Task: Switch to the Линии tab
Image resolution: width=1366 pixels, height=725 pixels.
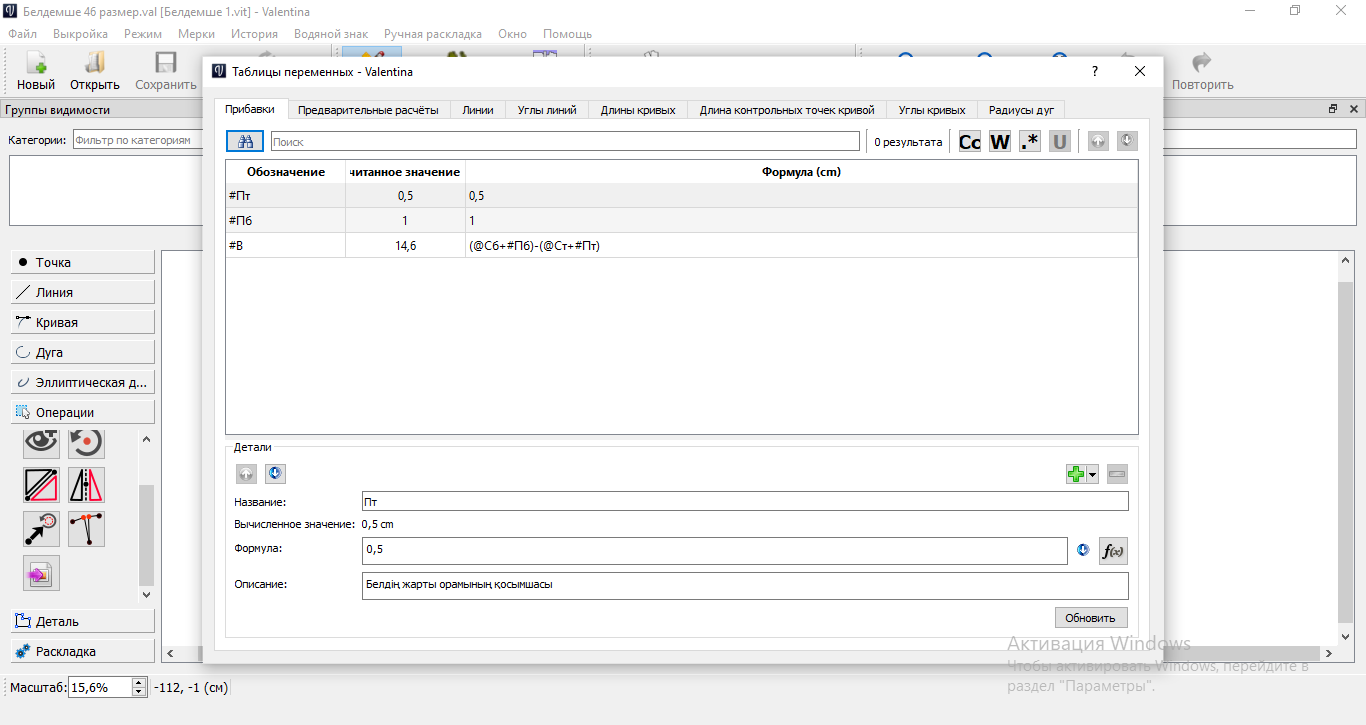Action: (x=478, y=110)
